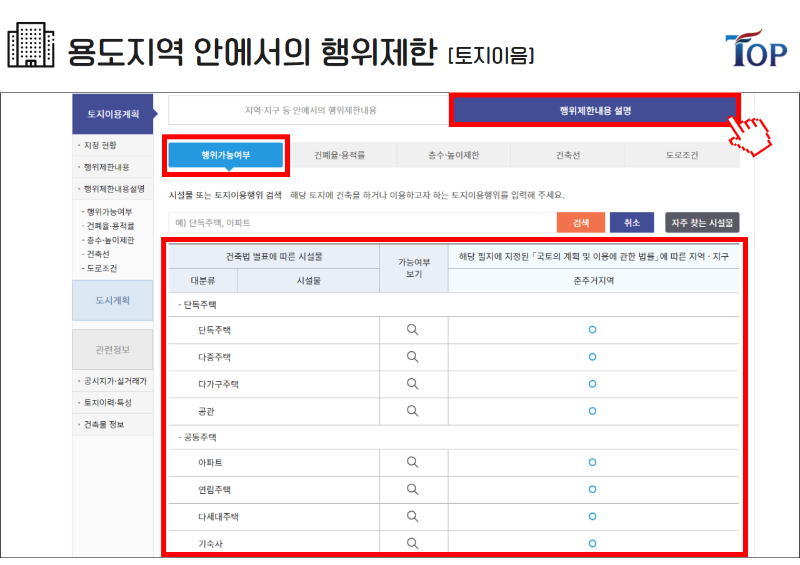Viewport: 800px width, 565px height.
Task: Click magnifier icon for 기숙사 row
Action: coord(412,544)
